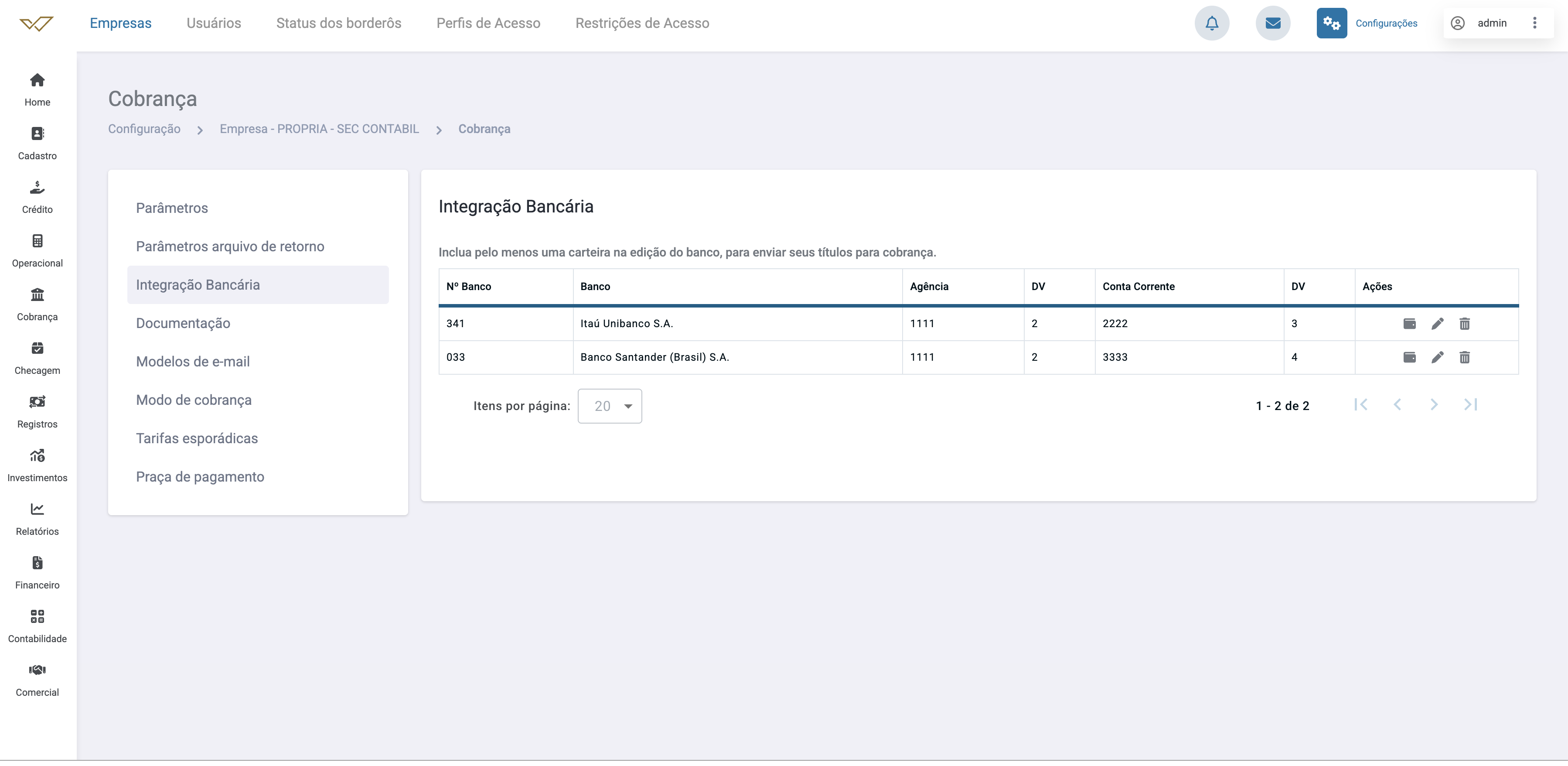Open the notifications bell
The height and width of the screenshot is (766, 1568).
tap(1212, 23)
